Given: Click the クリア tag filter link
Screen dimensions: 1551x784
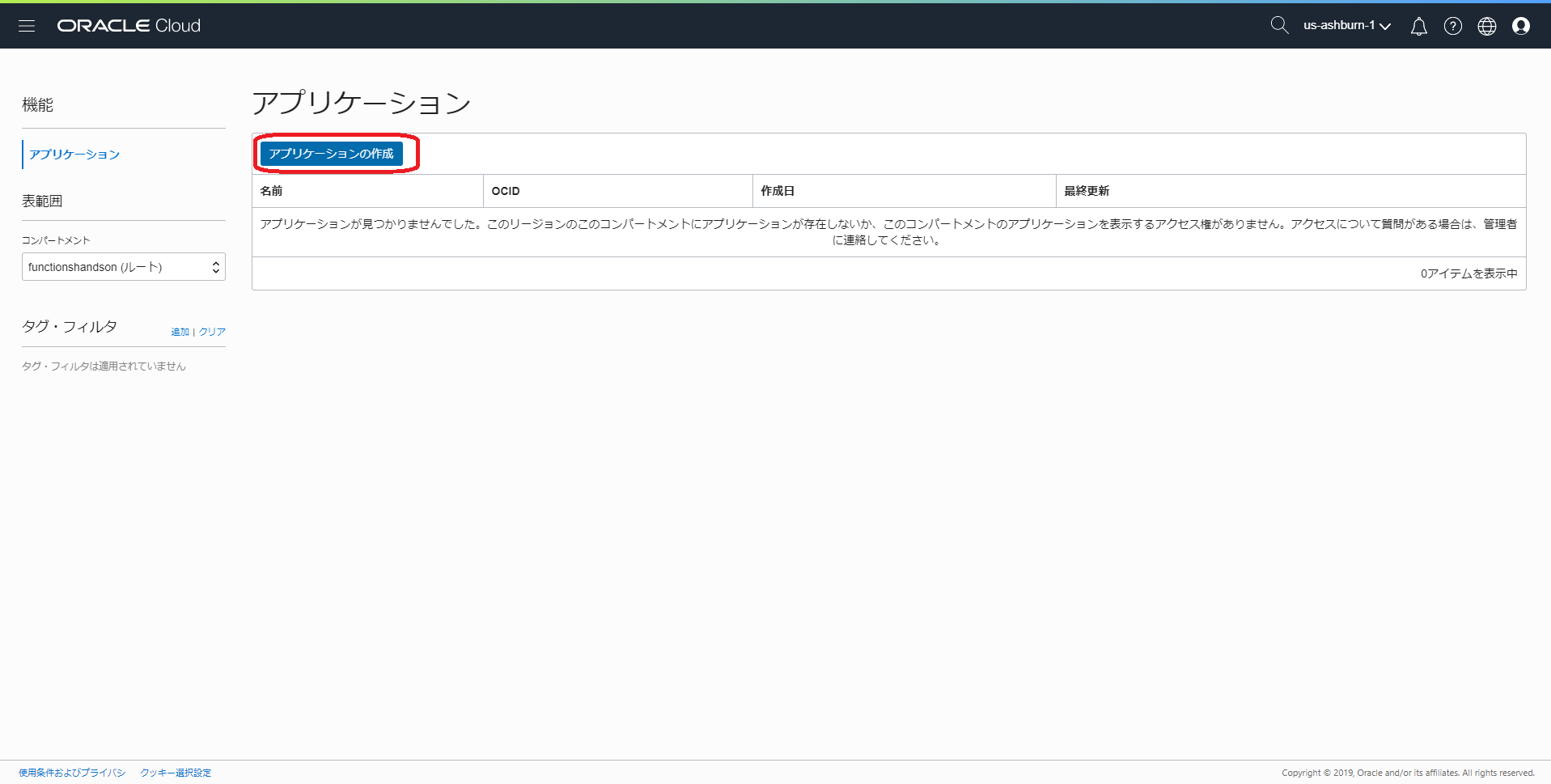Looking at the screenshot, I should click(x=212, y=332).
